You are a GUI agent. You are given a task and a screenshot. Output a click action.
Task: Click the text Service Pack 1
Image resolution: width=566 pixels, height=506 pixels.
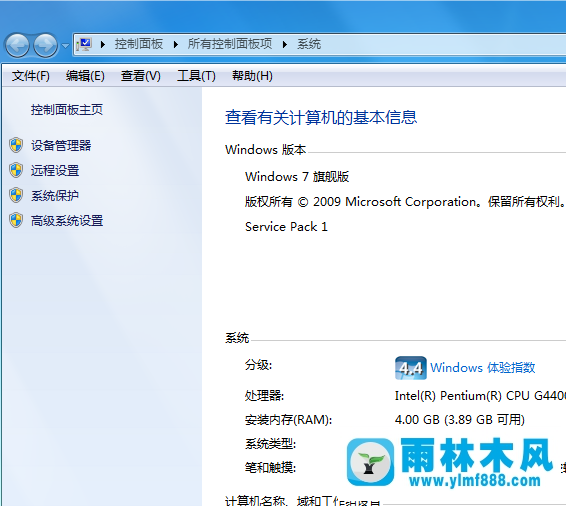(x=286, y=227)
